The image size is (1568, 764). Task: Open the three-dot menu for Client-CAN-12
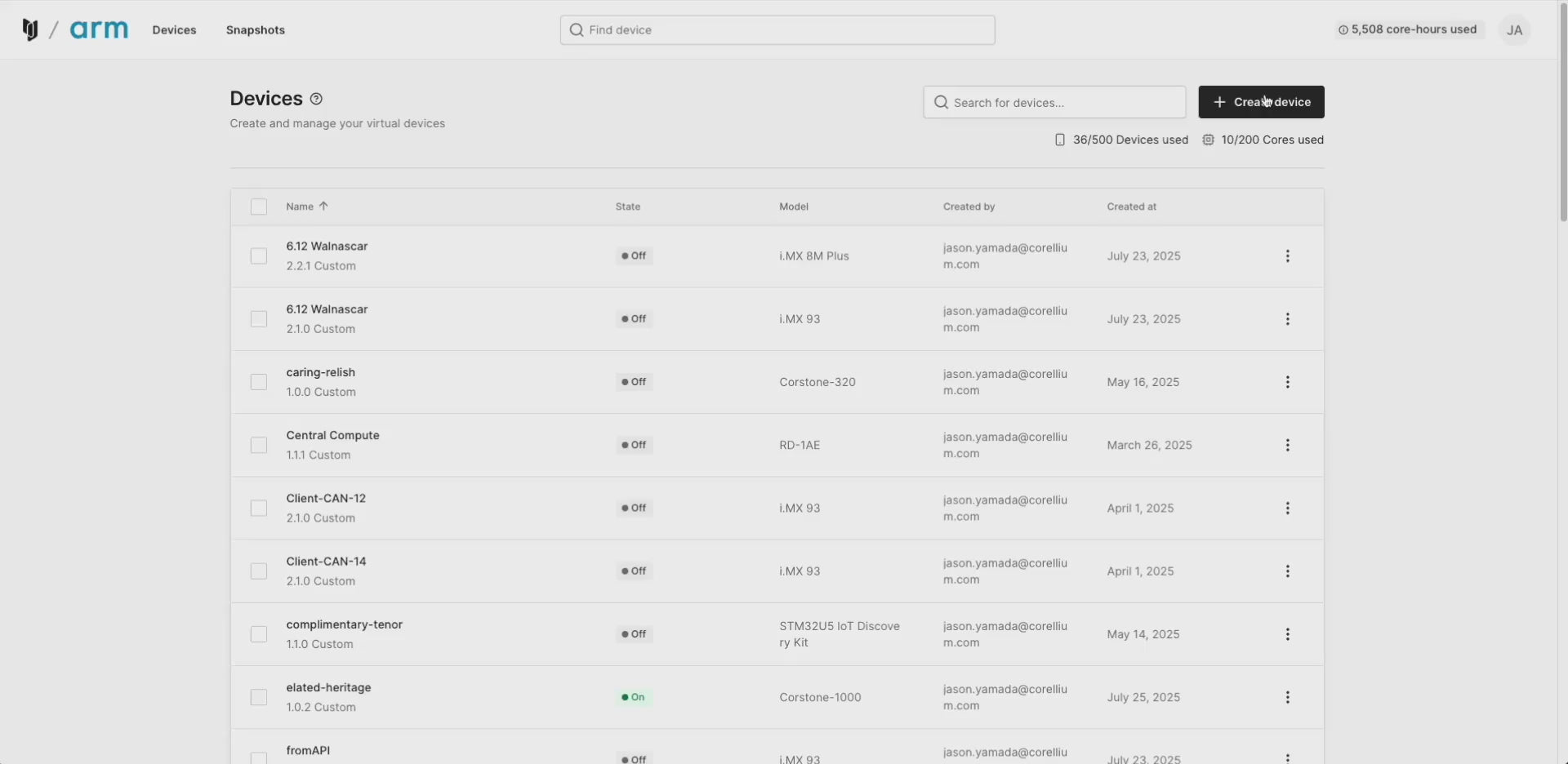pyautogui.click(x=1287, y=508)
